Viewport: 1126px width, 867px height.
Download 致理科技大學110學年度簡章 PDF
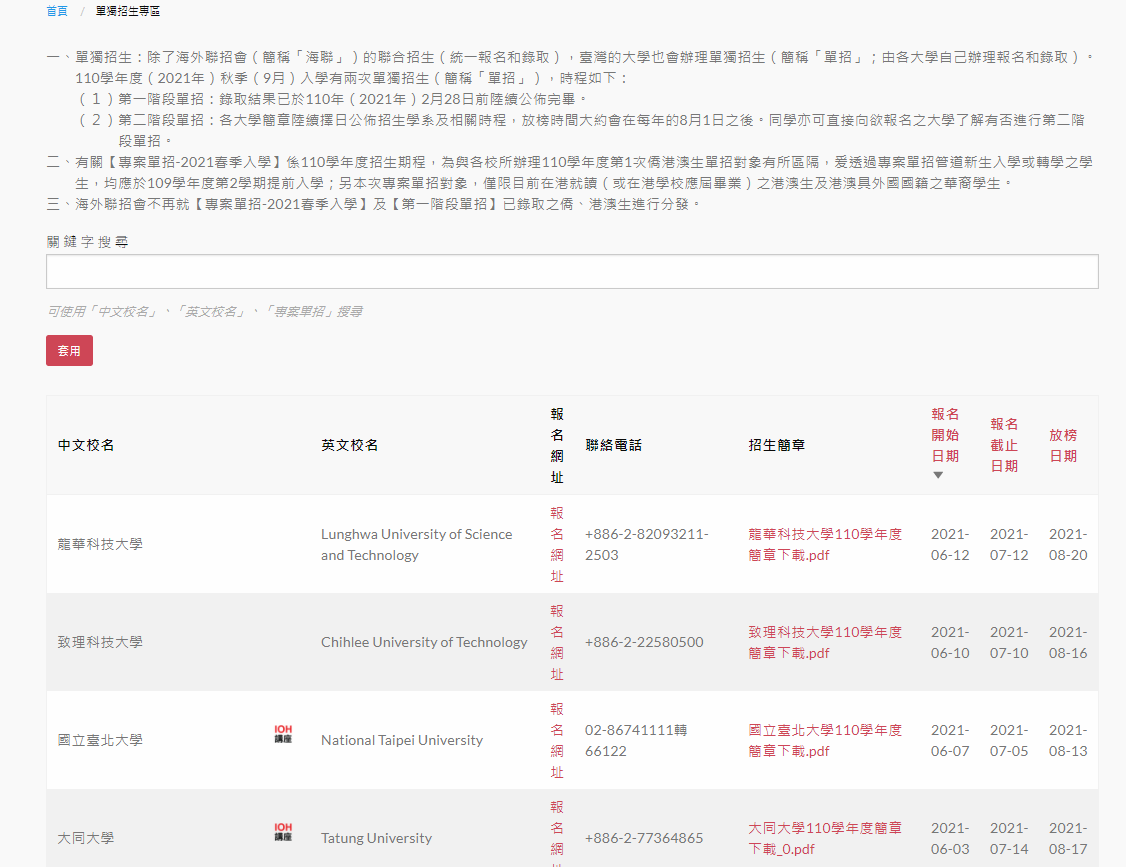pos(824,642)
